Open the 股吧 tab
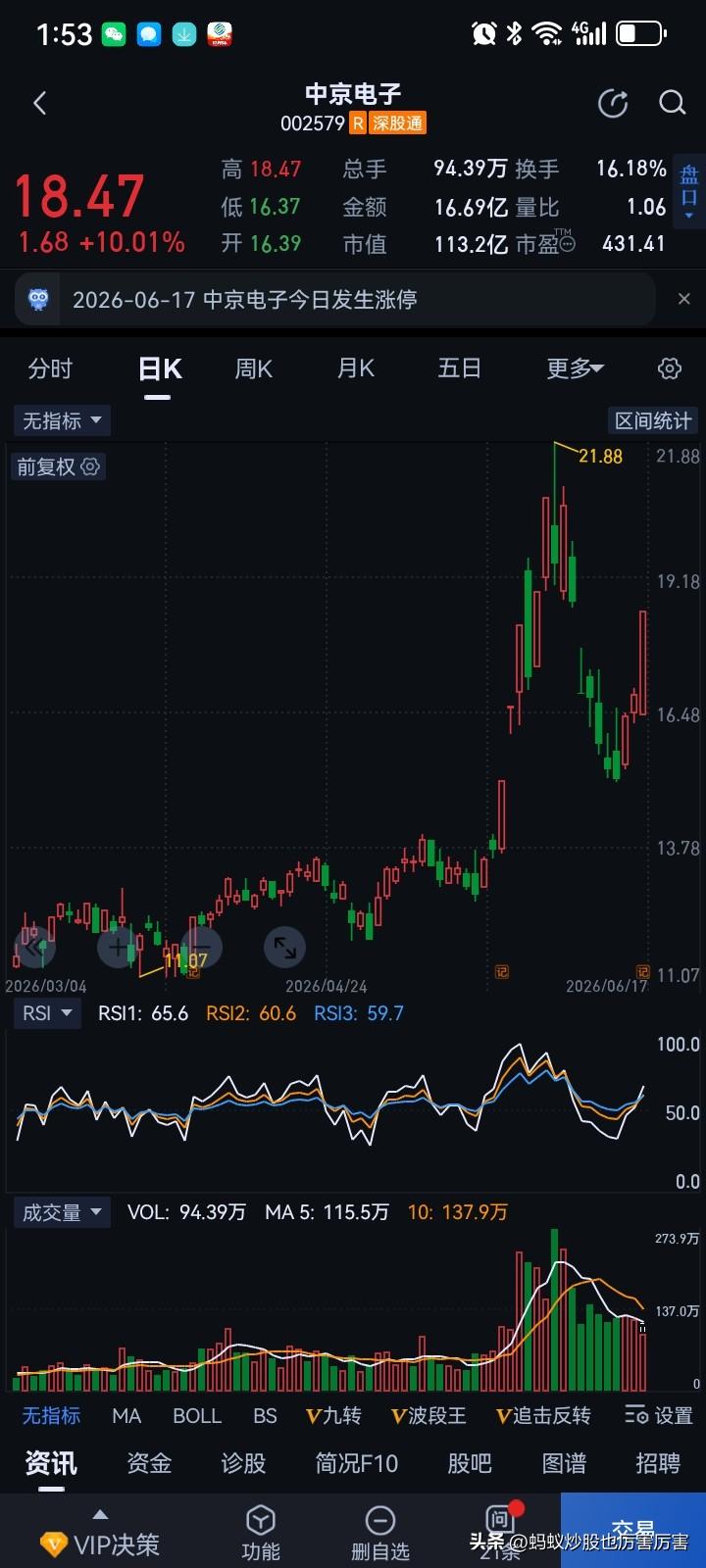Viewport: 706px width, 1568px height. coord(470,1463)
